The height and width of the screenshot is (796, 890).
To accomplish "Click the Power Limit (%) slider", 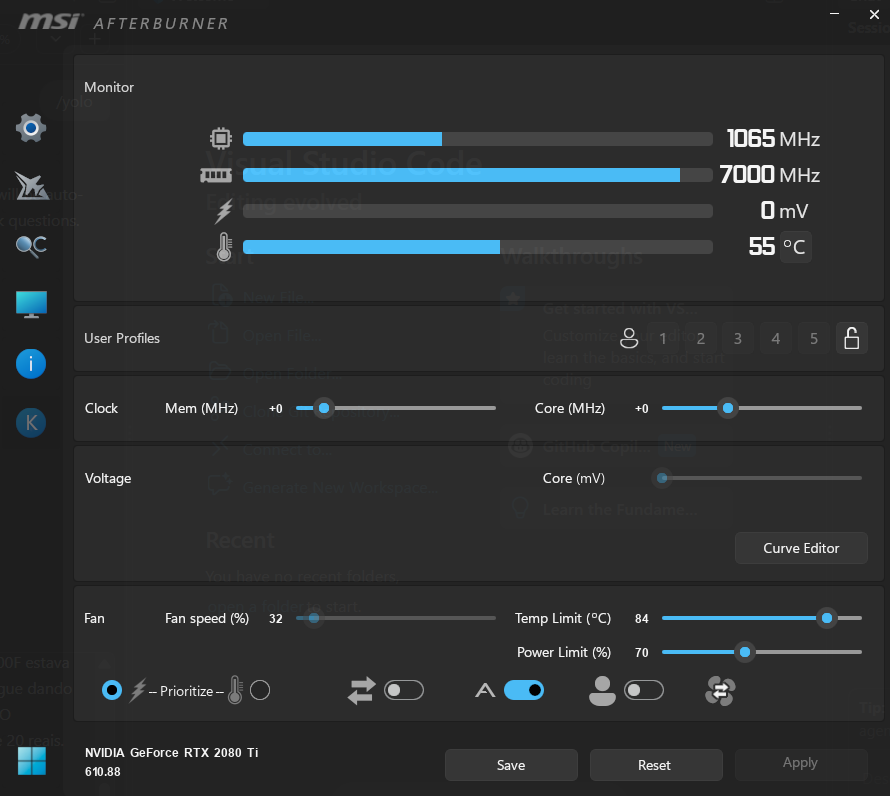I will (762, 652).
